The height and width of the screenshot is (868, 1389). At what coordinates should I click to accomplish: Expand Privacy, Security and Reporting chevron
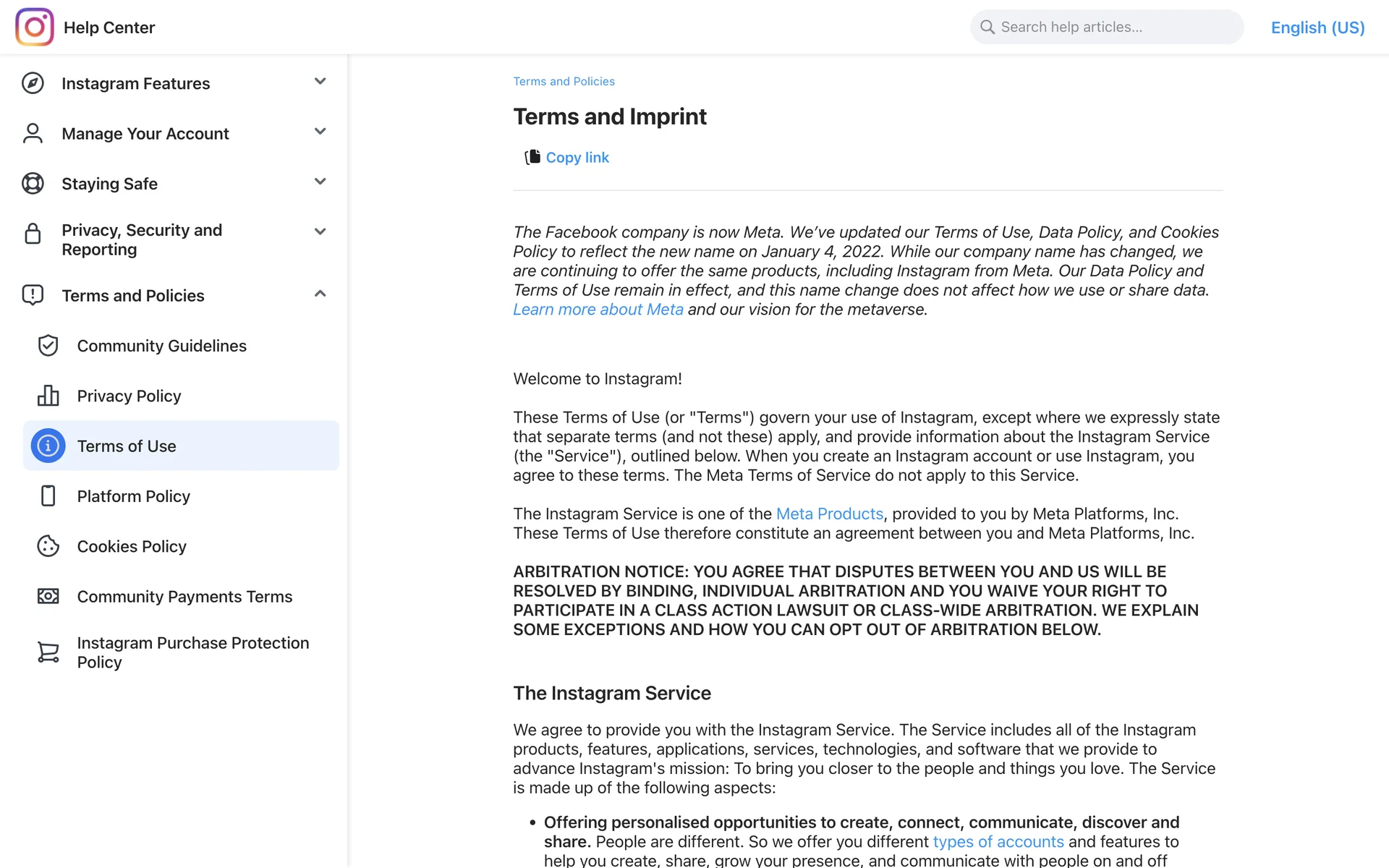(x=320, y=231)
